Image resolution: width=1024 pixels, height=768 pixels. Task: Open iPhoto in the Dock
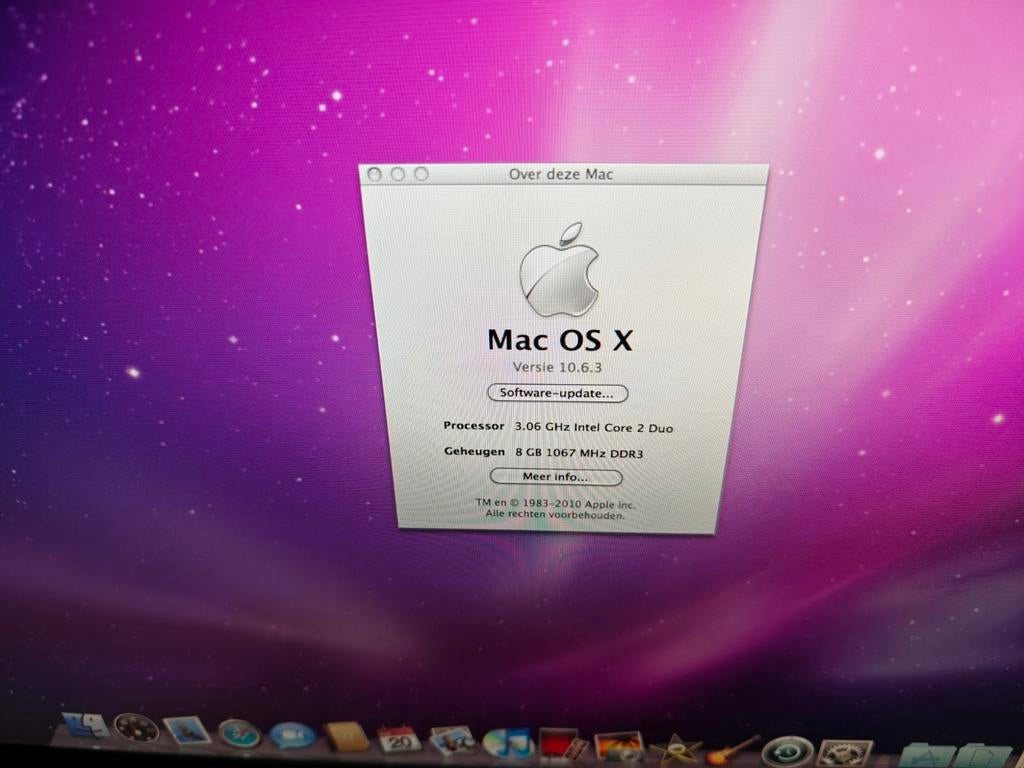pos(618,746)
